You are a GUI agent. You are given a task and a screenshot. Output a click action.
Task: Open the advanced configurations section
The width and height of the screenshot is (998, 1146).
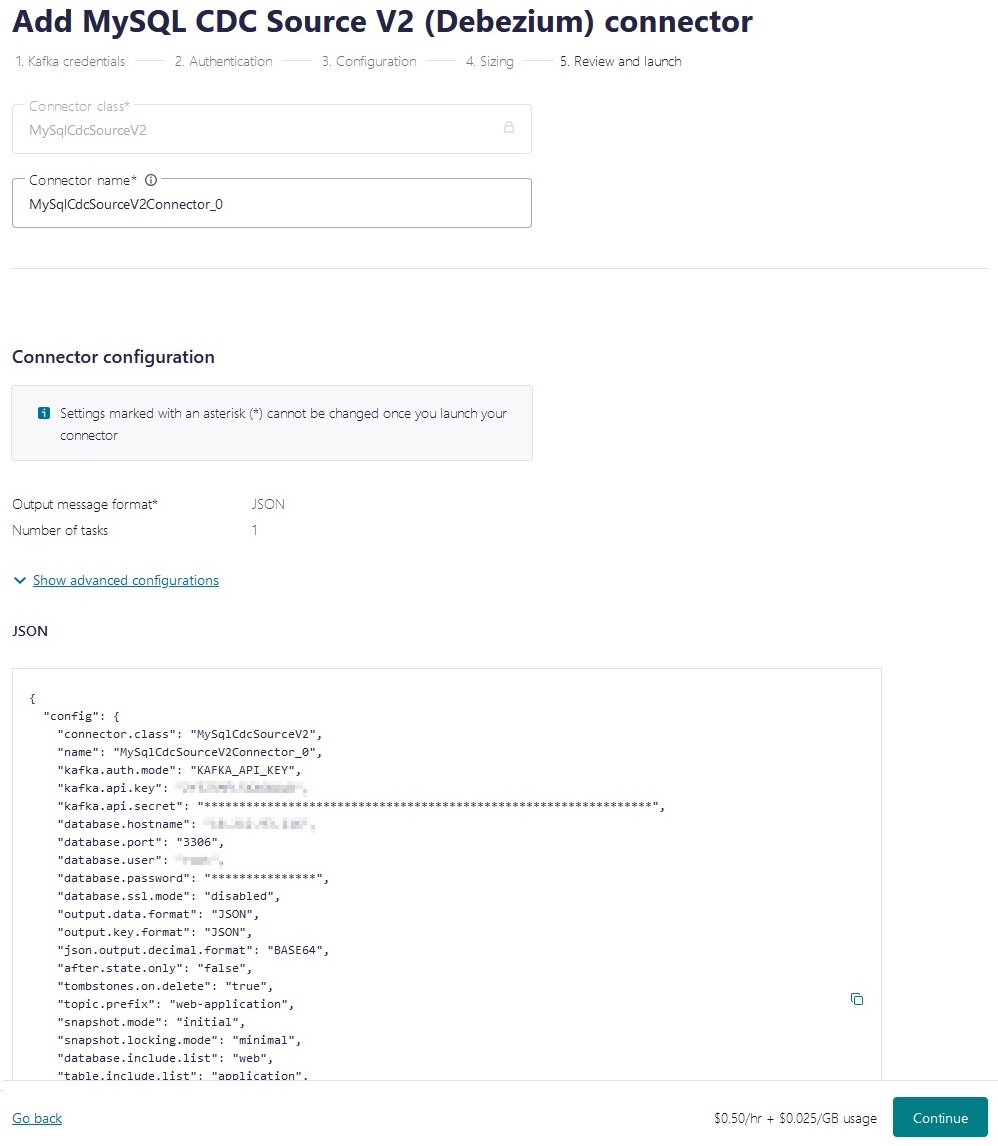pos(126,580)
